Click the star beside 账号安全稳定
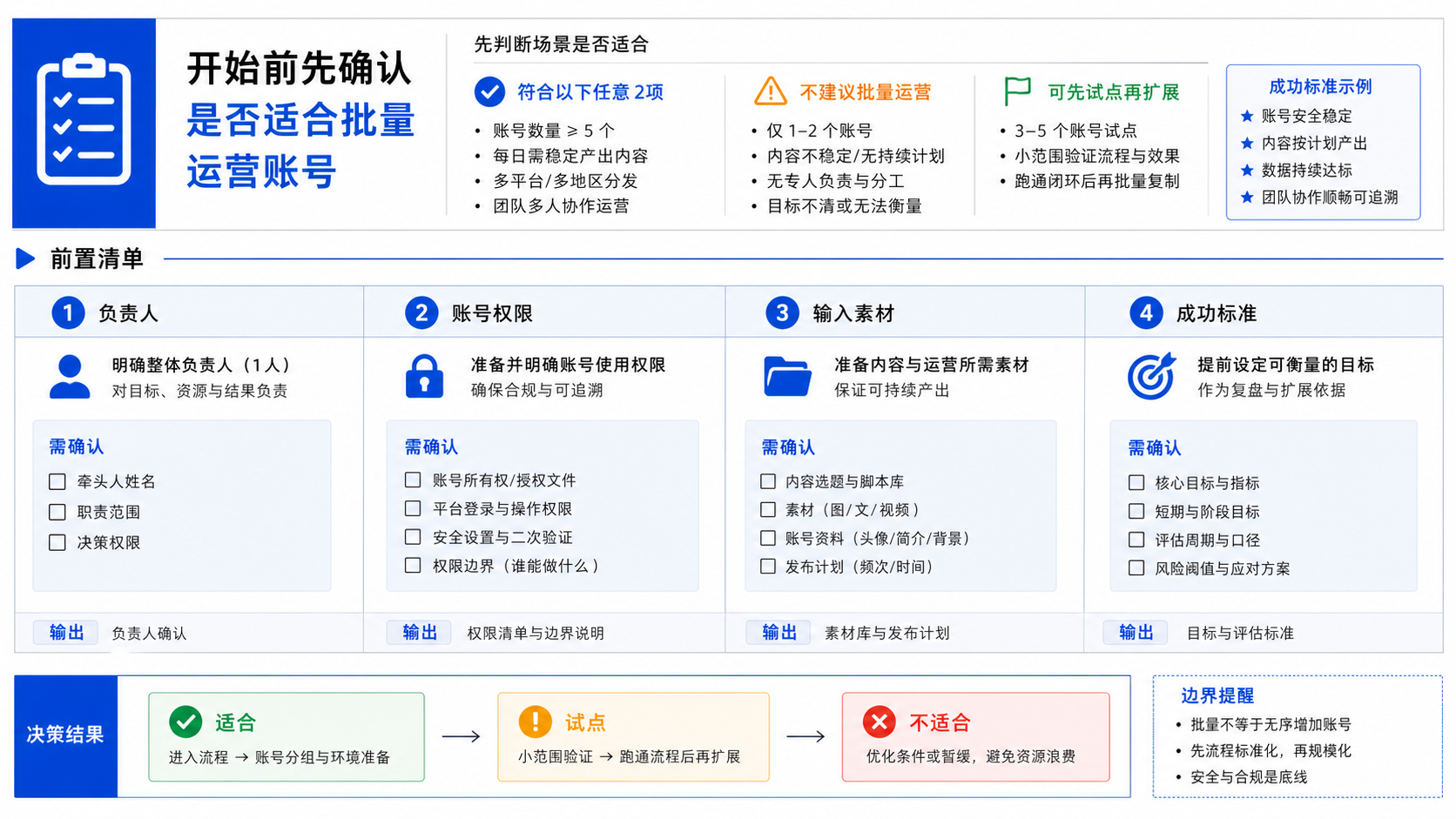Screen dimensions: 1456x819 tap(1247, 116)
